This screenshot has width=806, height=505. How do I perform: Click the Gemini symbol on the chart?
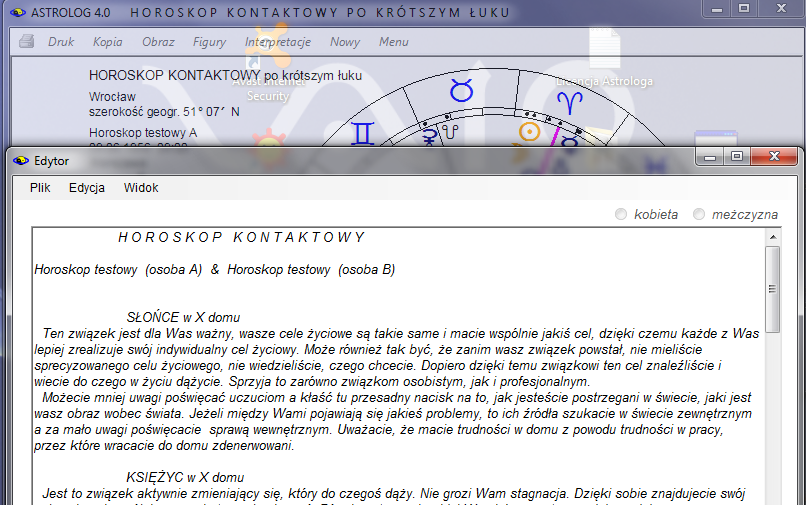tap(362, 134)
